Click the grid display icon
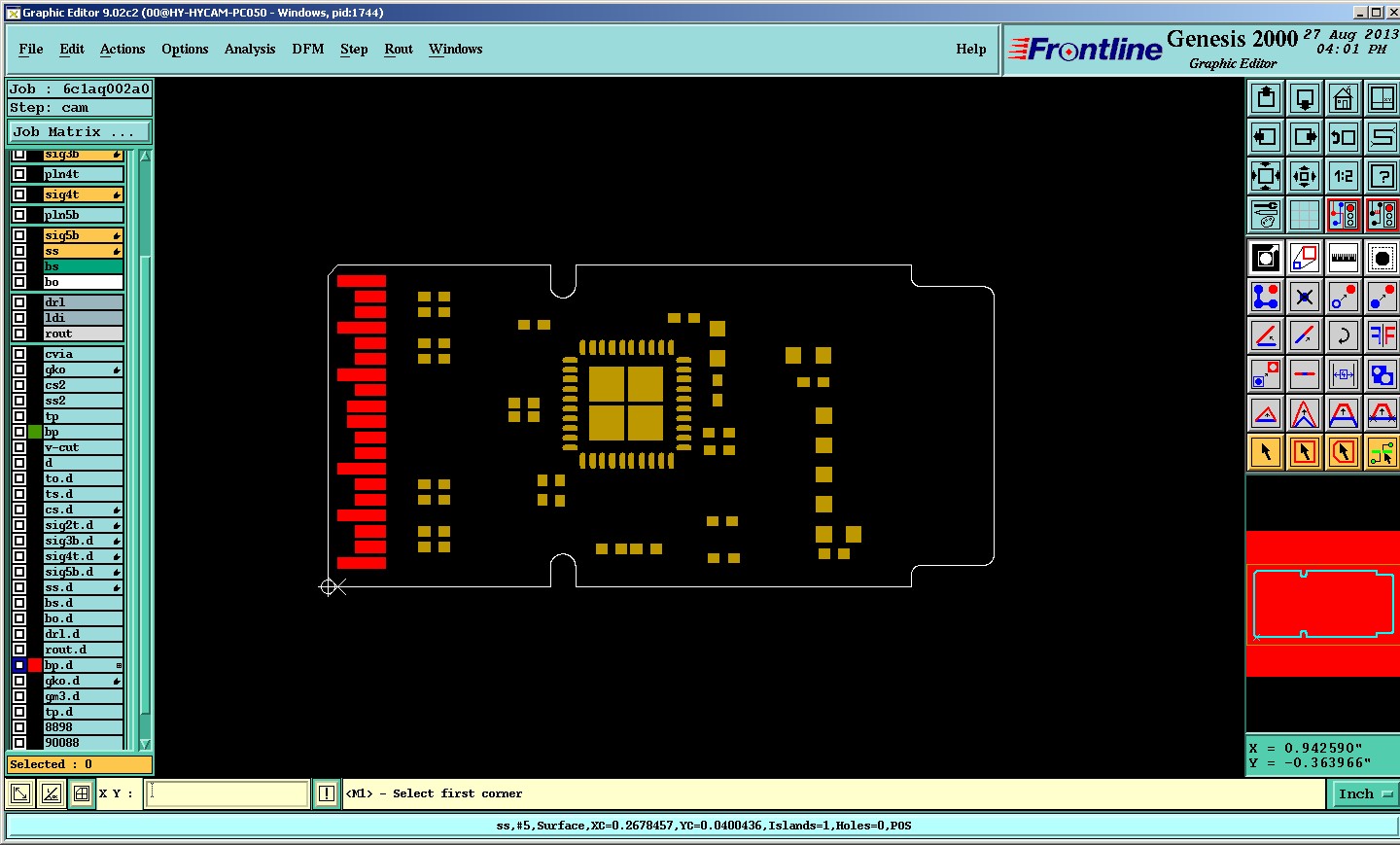 tap(1305, 215)
